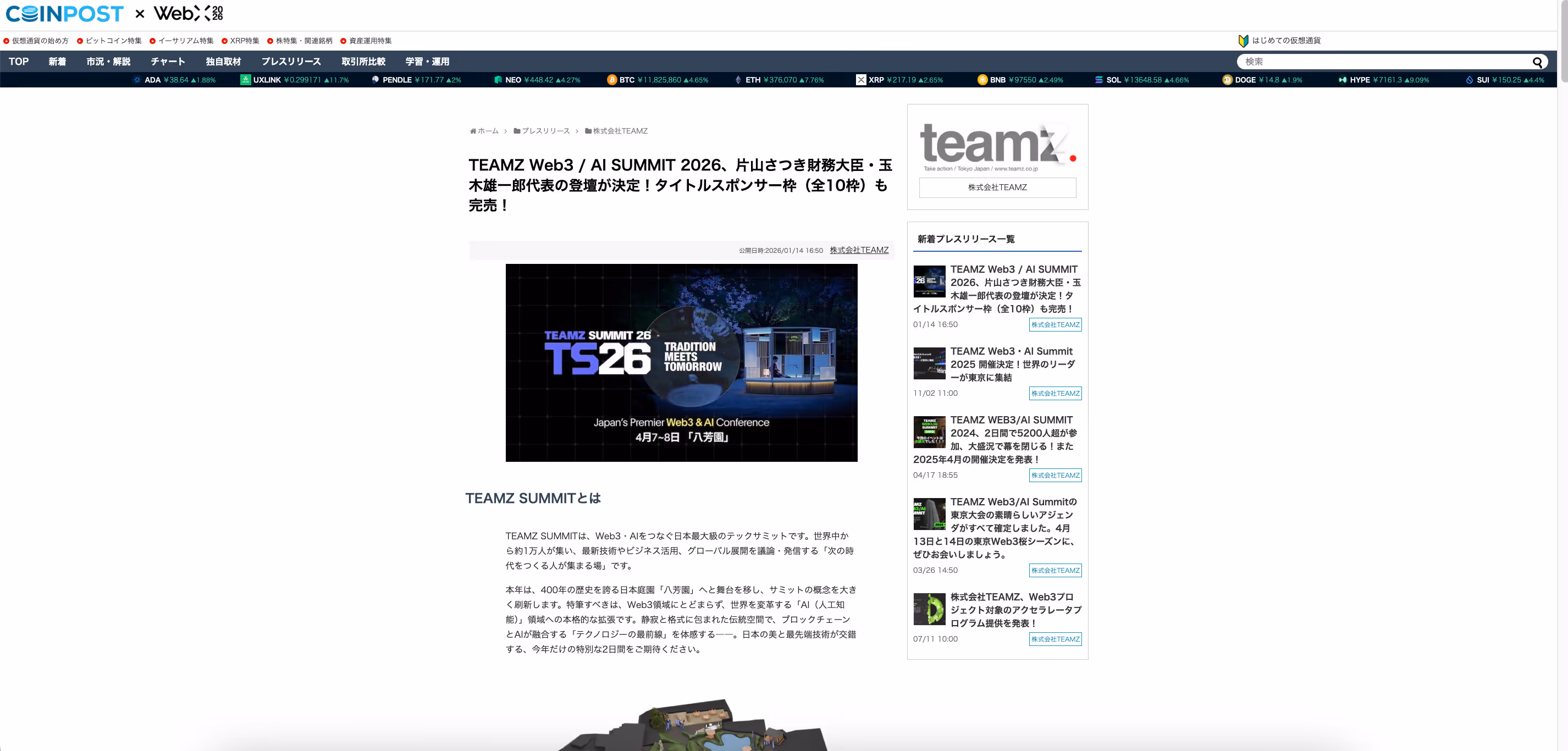This screenshot has height=751, width=1568.
Task: Click BTC price ¥11,825,860 in ticker
Action: pos(659,80)
